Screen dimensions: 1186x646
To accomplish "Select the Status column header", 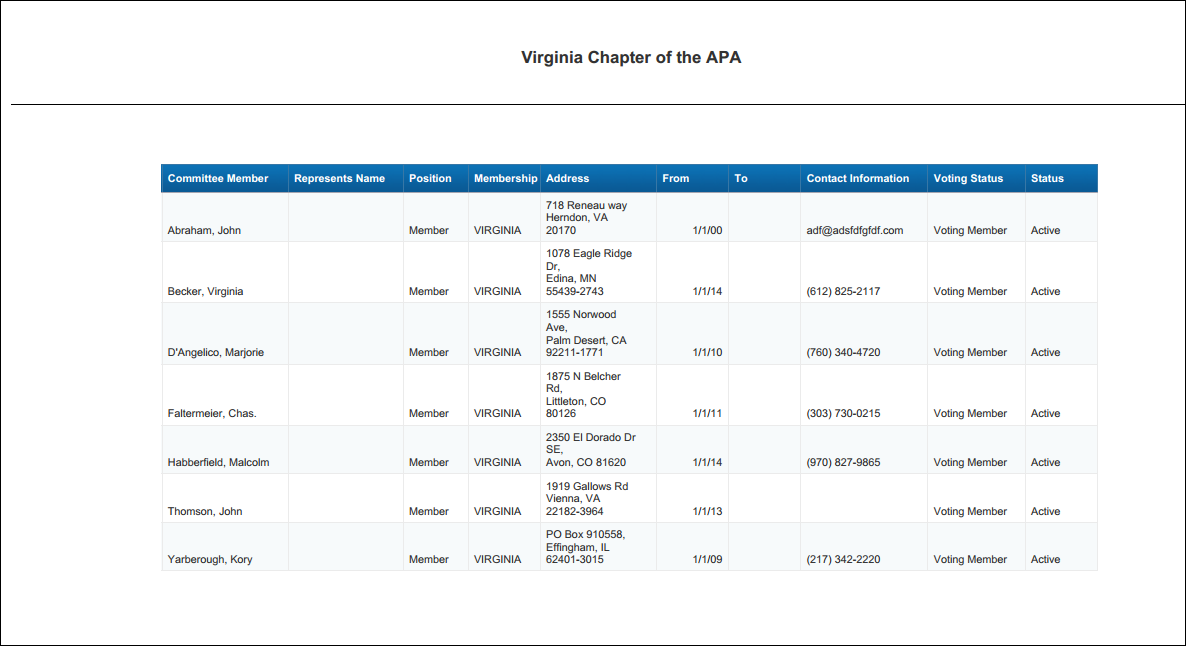I will click(1047, 179).
